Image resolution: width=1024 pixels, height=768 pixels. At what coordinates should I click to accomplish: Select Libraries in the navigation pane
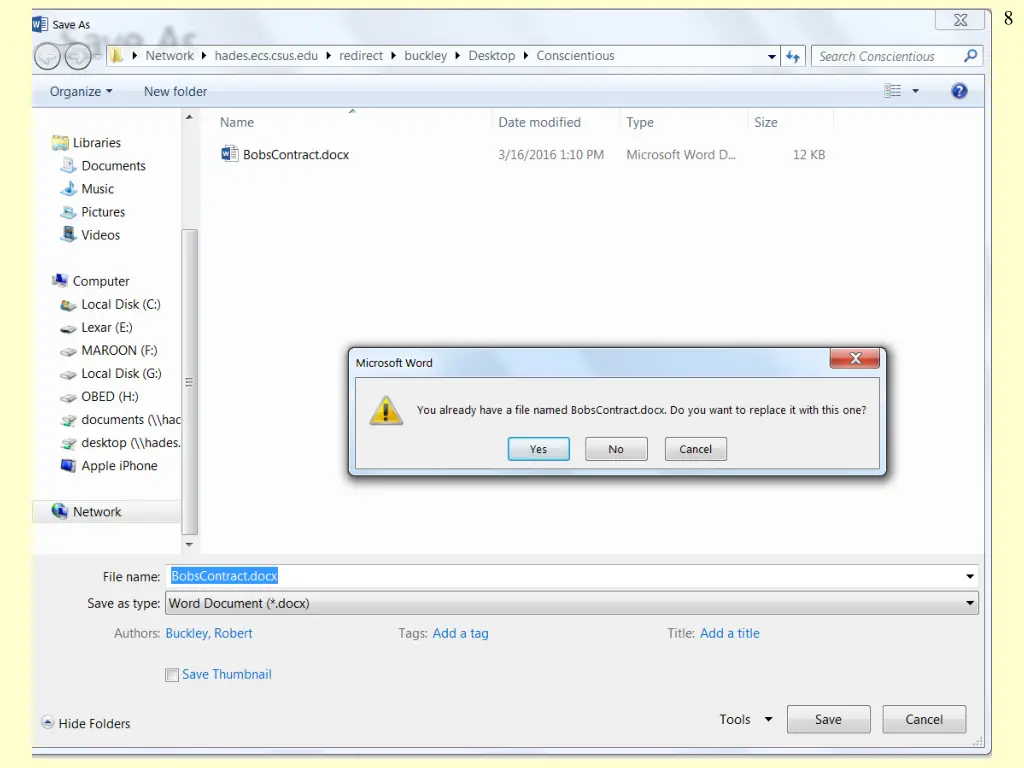pyautogui.click(x=97, y=142)
